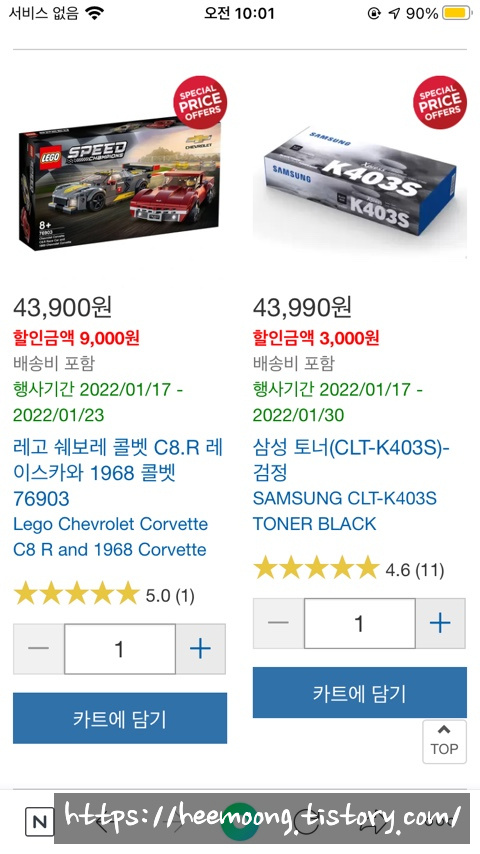
Task: Increase Samsung toner quantity with plus
Action: pos(440,623)
